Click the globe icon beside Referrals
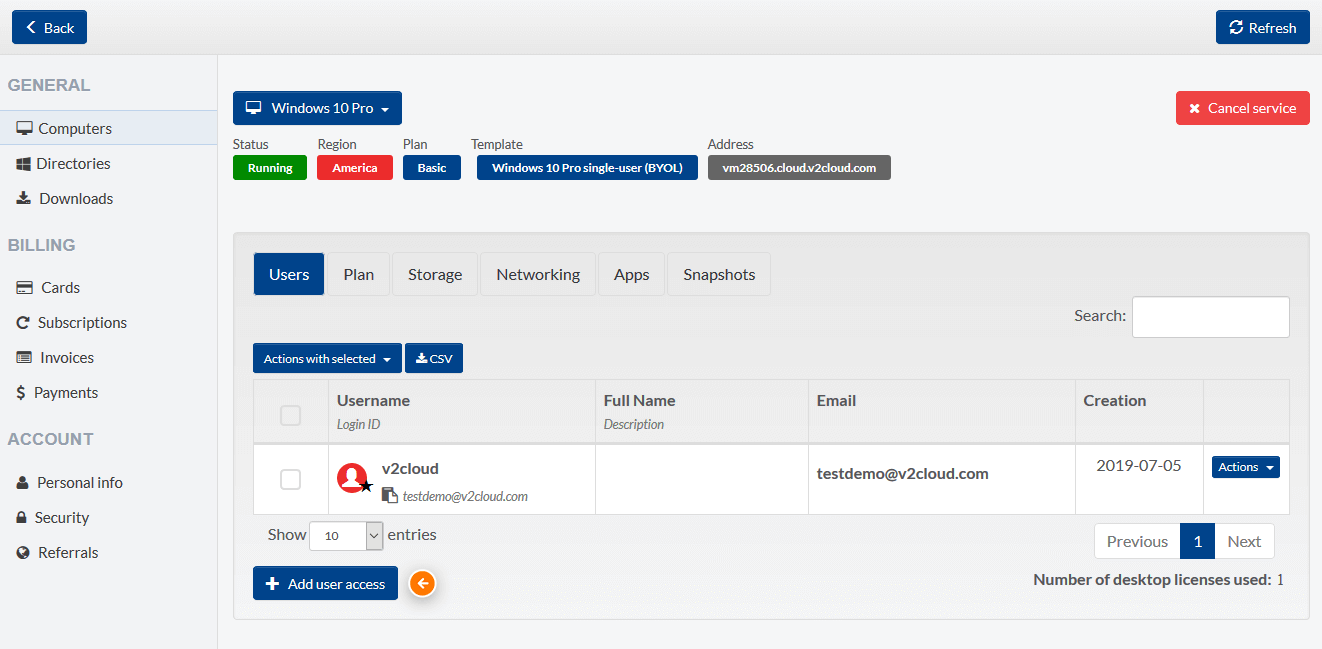Viewport: 1322px width, 649px height. (x=23, y=552)
